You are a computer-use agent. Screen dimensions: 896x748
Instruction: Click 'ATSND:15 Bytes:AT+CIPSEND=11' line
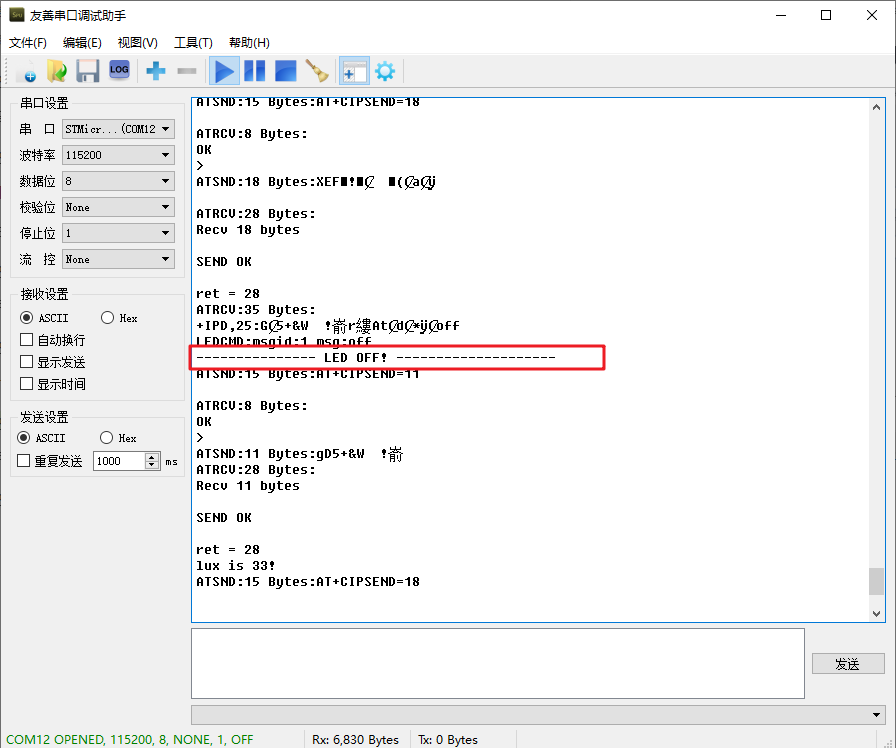pos(308,374)
